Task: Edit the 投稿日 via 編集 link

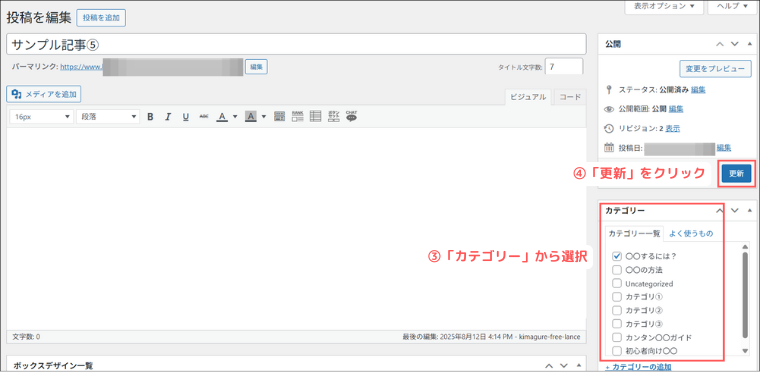Action: click(724, 148)
